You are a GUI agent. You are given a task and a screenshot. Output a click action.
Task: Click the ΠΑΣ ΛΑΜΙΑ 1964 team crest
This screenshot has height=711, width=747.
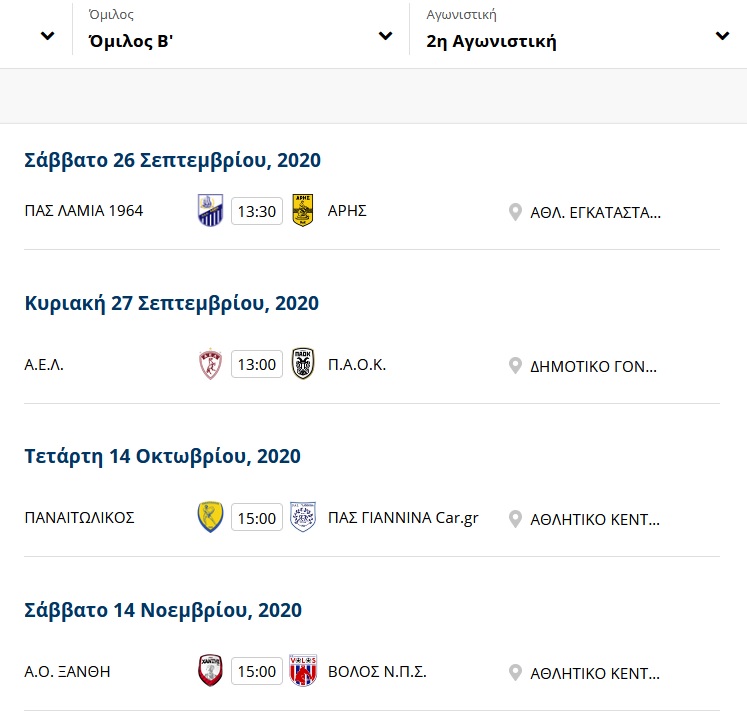click(x=210, y=210)
